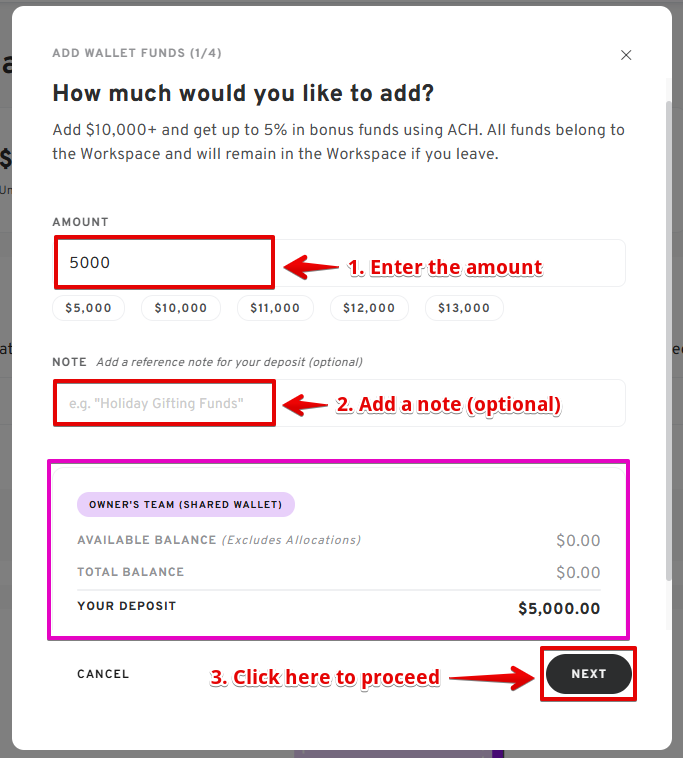This screenshot has height=758, width=683.
Task: Select the $12,000 preset chip
Action: tap(369, 308)
